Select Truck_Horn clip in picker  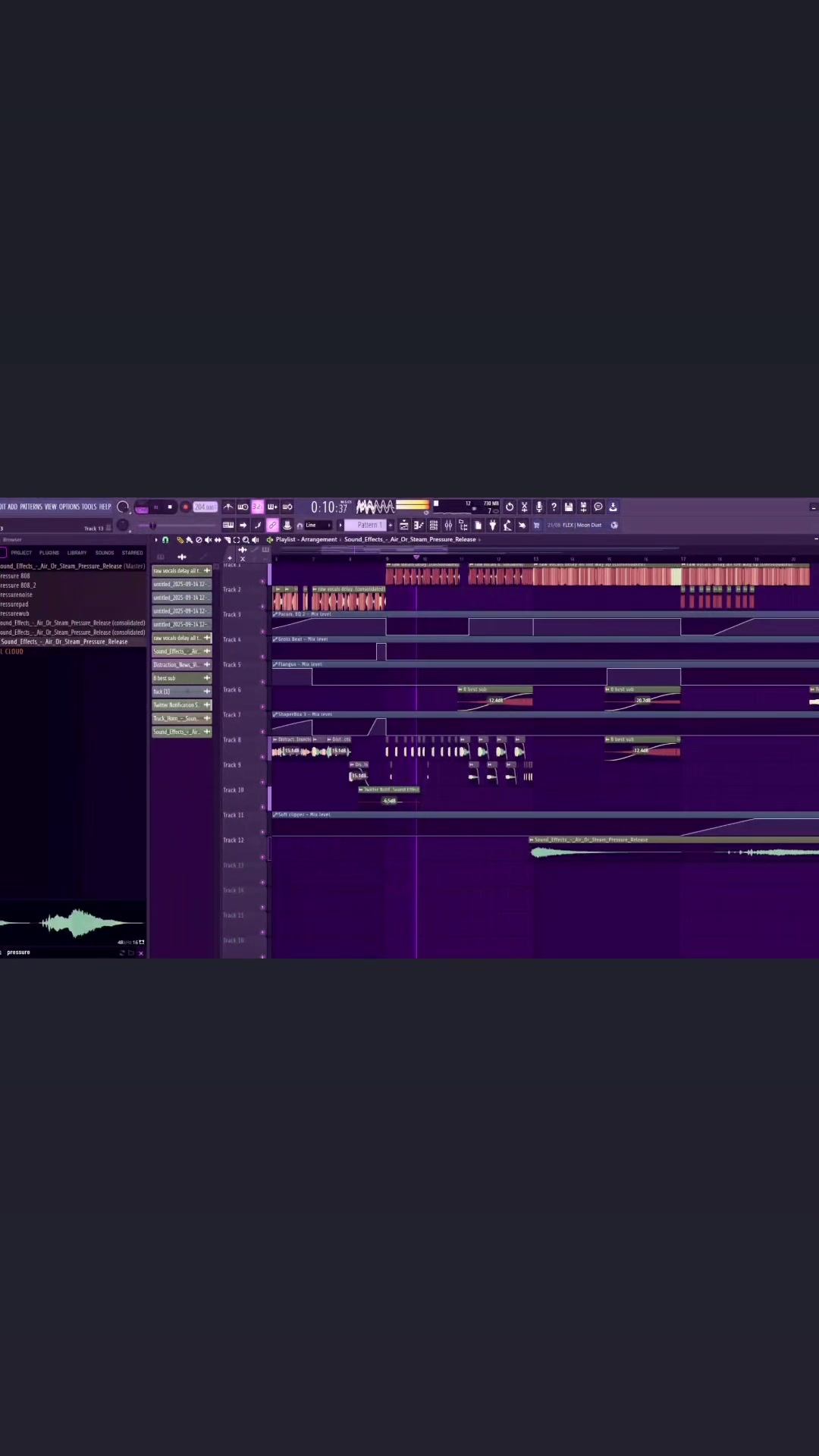coord(182,718)
